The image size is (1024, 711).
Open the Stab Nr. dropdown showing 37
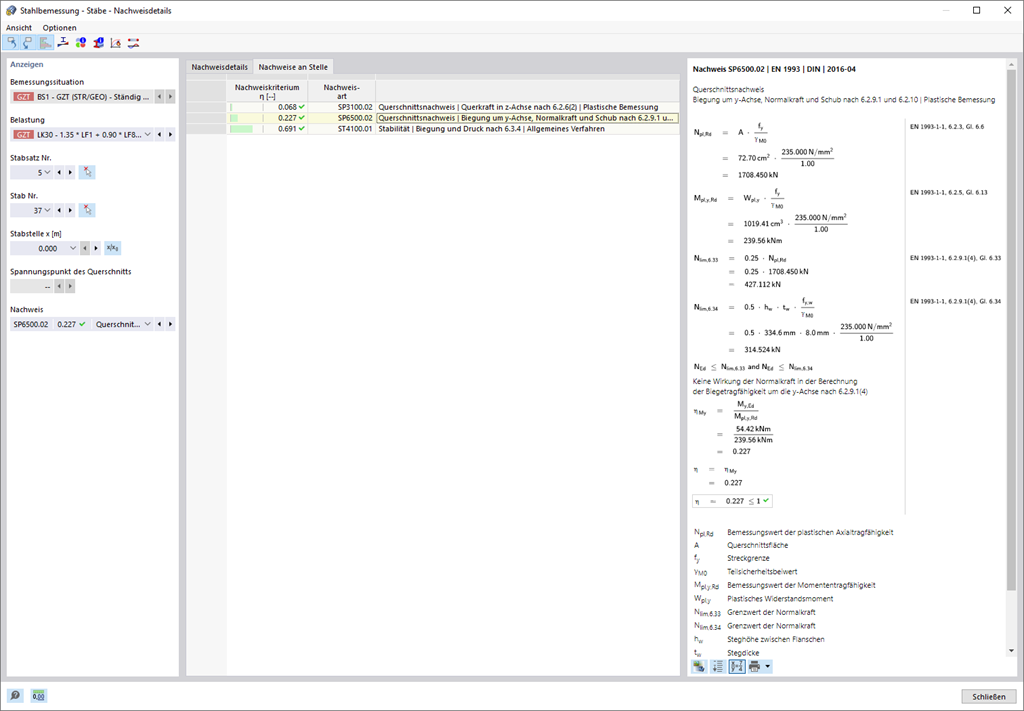click(48, 210)
